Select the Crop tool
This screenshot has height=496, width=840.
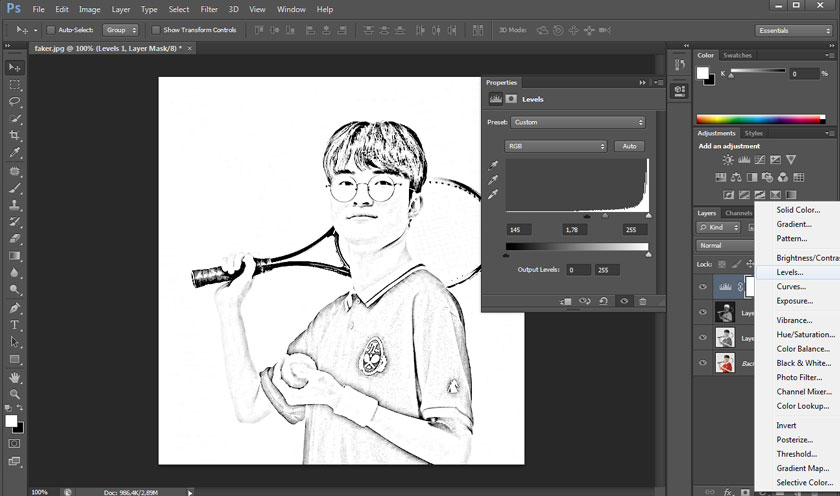coord(14,136)
